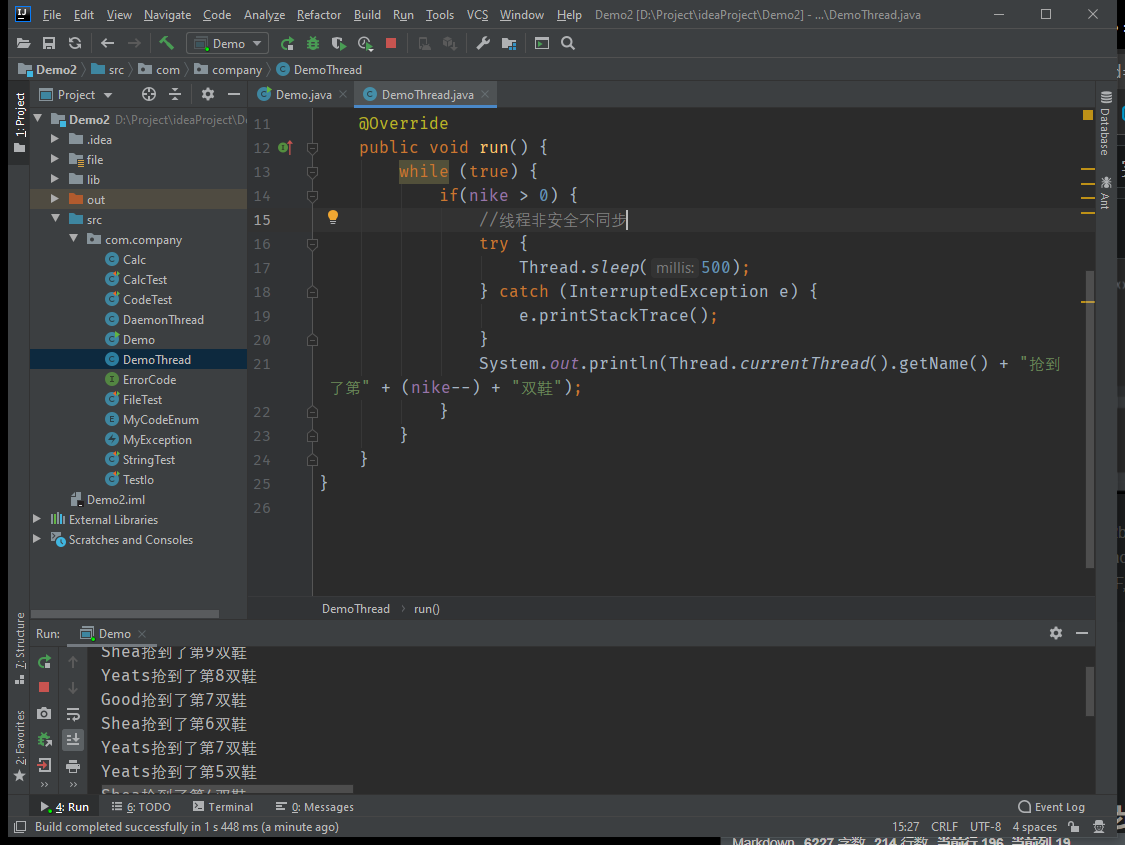Open settings with the wrench icon

483,44
